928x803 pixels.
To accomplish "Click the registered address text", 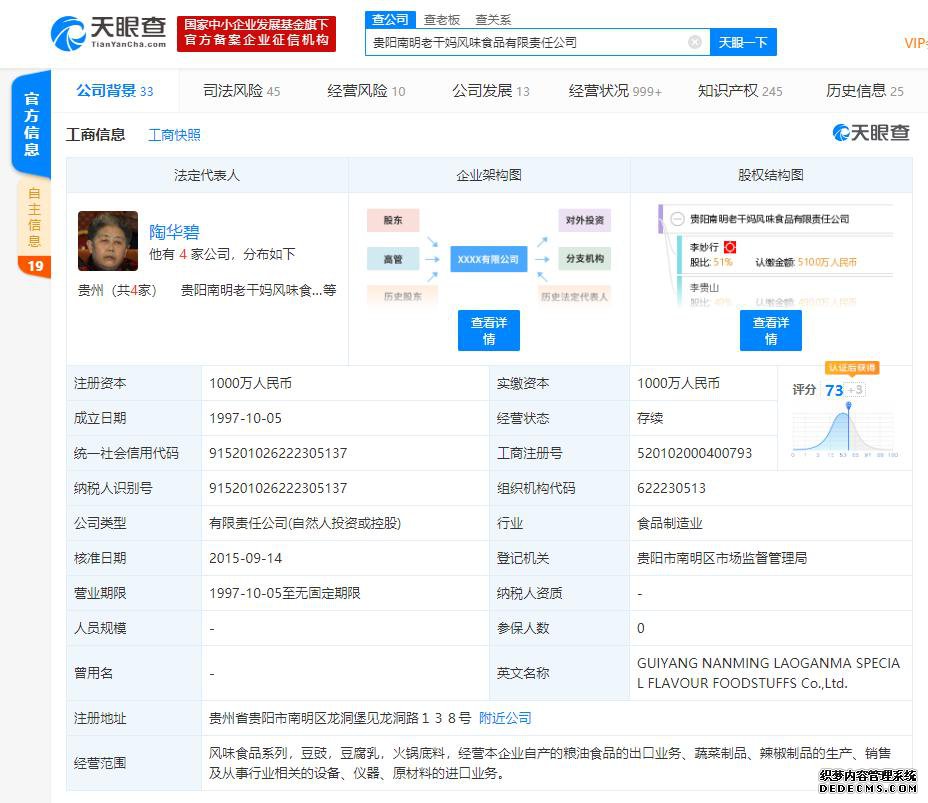I will 340,718.
